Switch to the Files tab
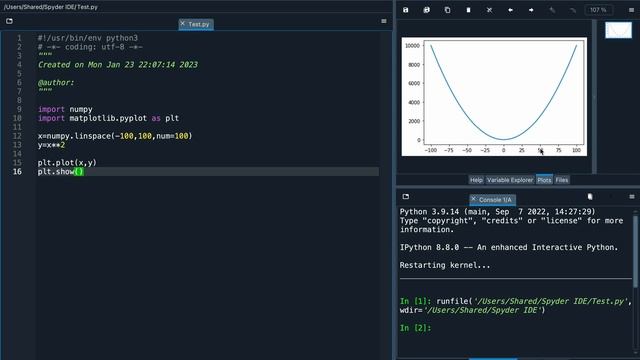Screen dimensions: 640x360 562,180
